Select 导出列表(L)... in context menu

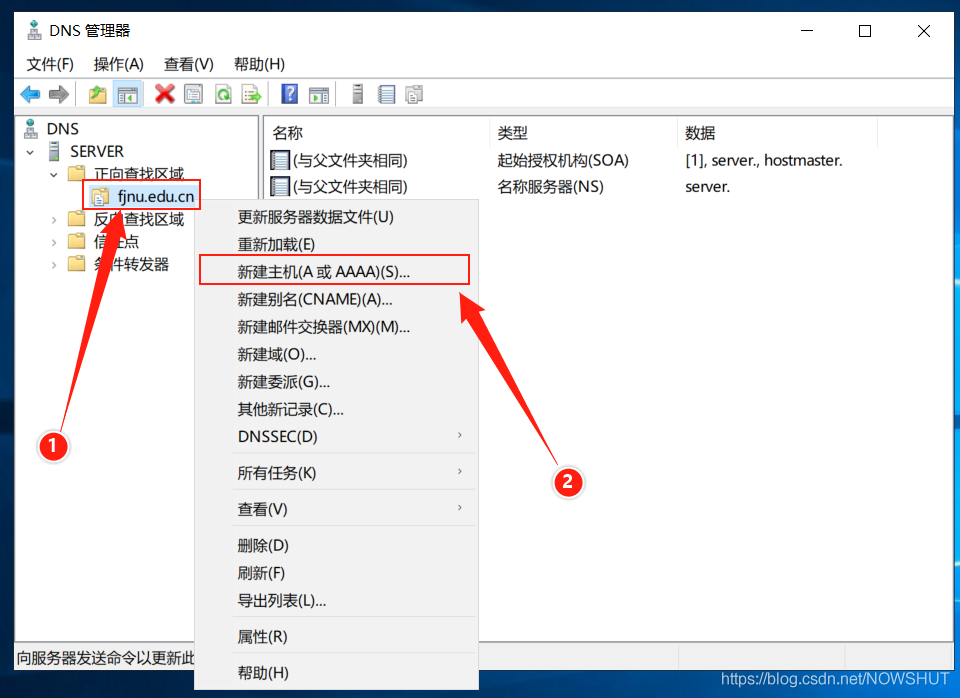tap(336, 600)
